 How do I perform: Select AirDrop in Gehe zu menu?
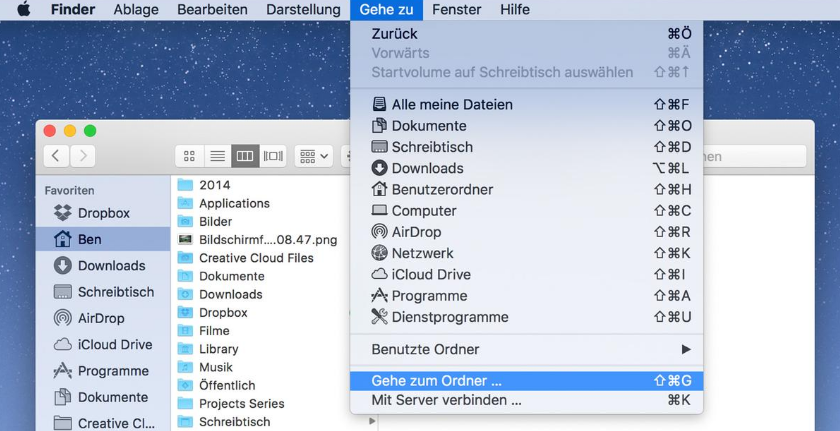pos(527,232)
